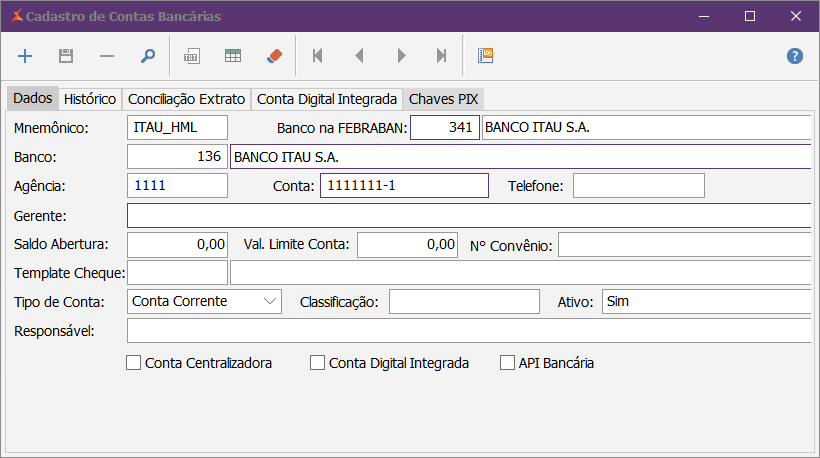The image size is (820, 458).
Task: Close the Cadastro de Contas Bancárias window
Action: point(796,16)
